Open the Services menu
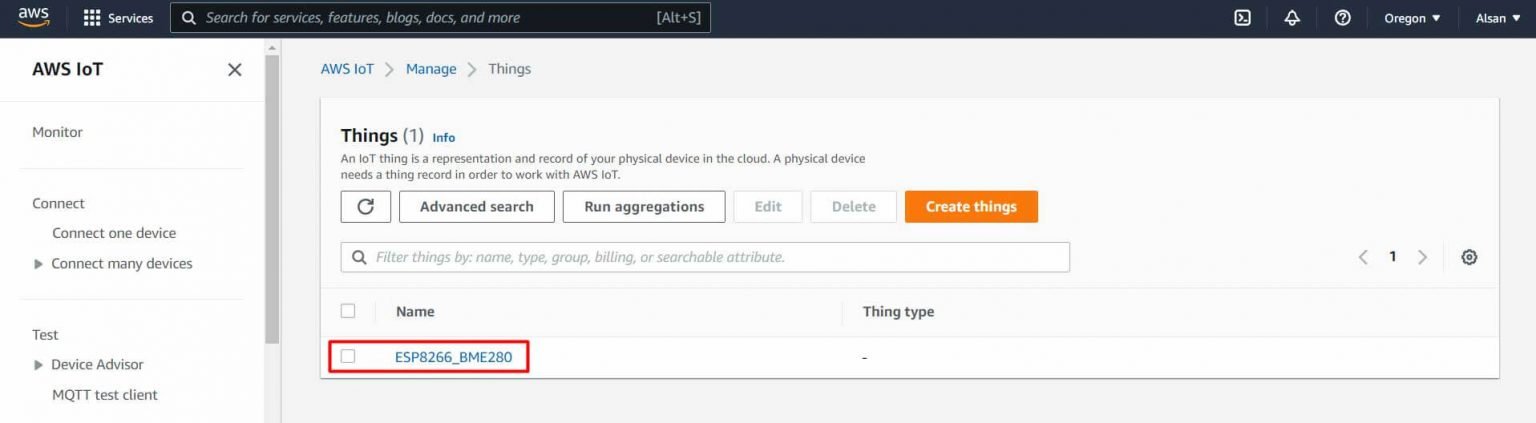Image resolution: width=1536 pixels, height=423 pixels. click(118, 18)
